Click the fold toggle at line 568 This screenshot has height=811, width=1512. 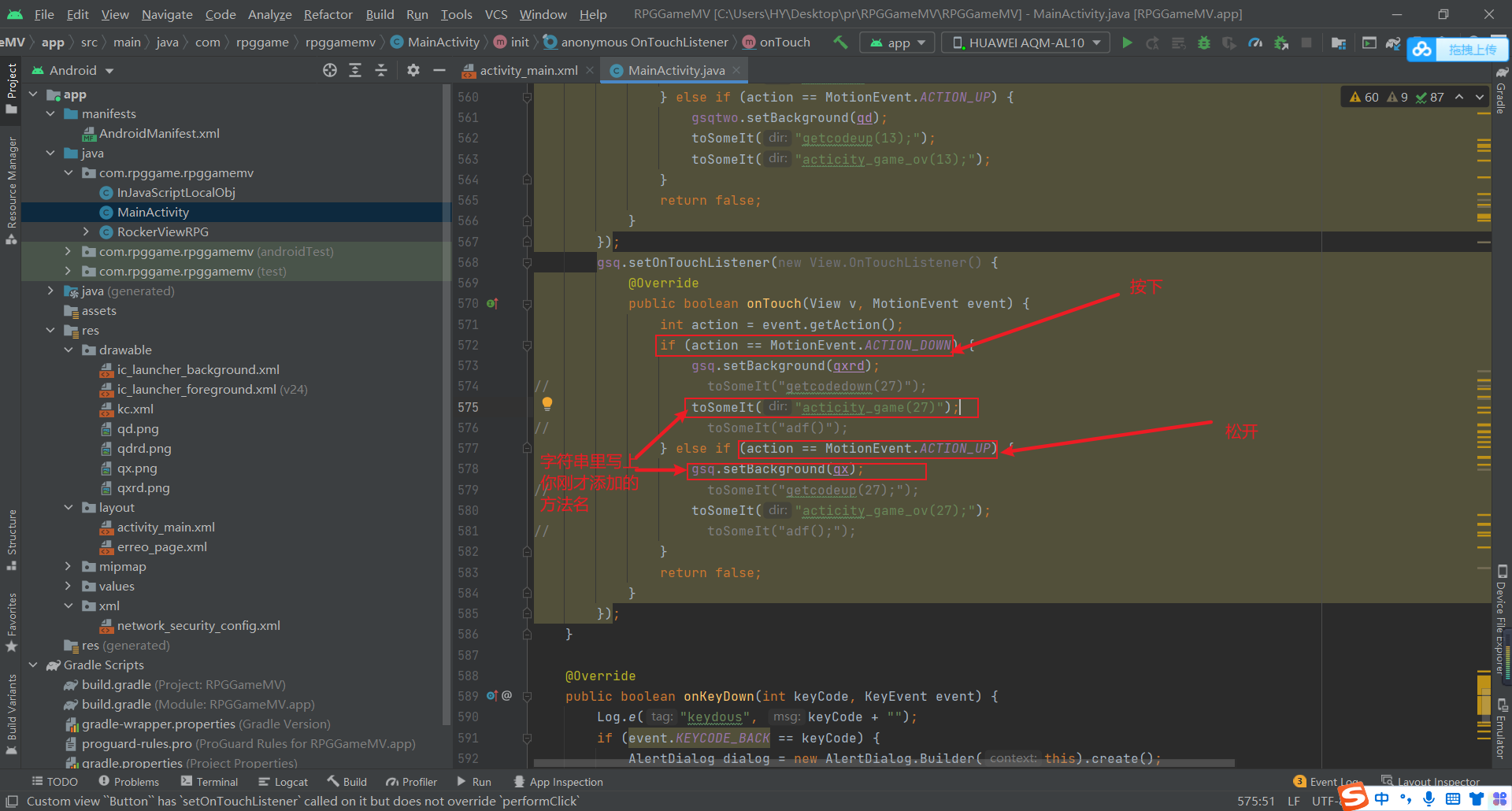coord(527,262)
